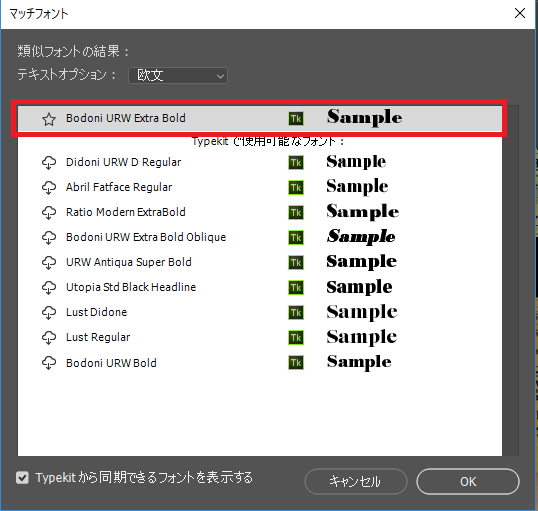This screenshot has height=511, width=538.
Task: Choose the Lust Didone font entry
Action: [260, 312]
